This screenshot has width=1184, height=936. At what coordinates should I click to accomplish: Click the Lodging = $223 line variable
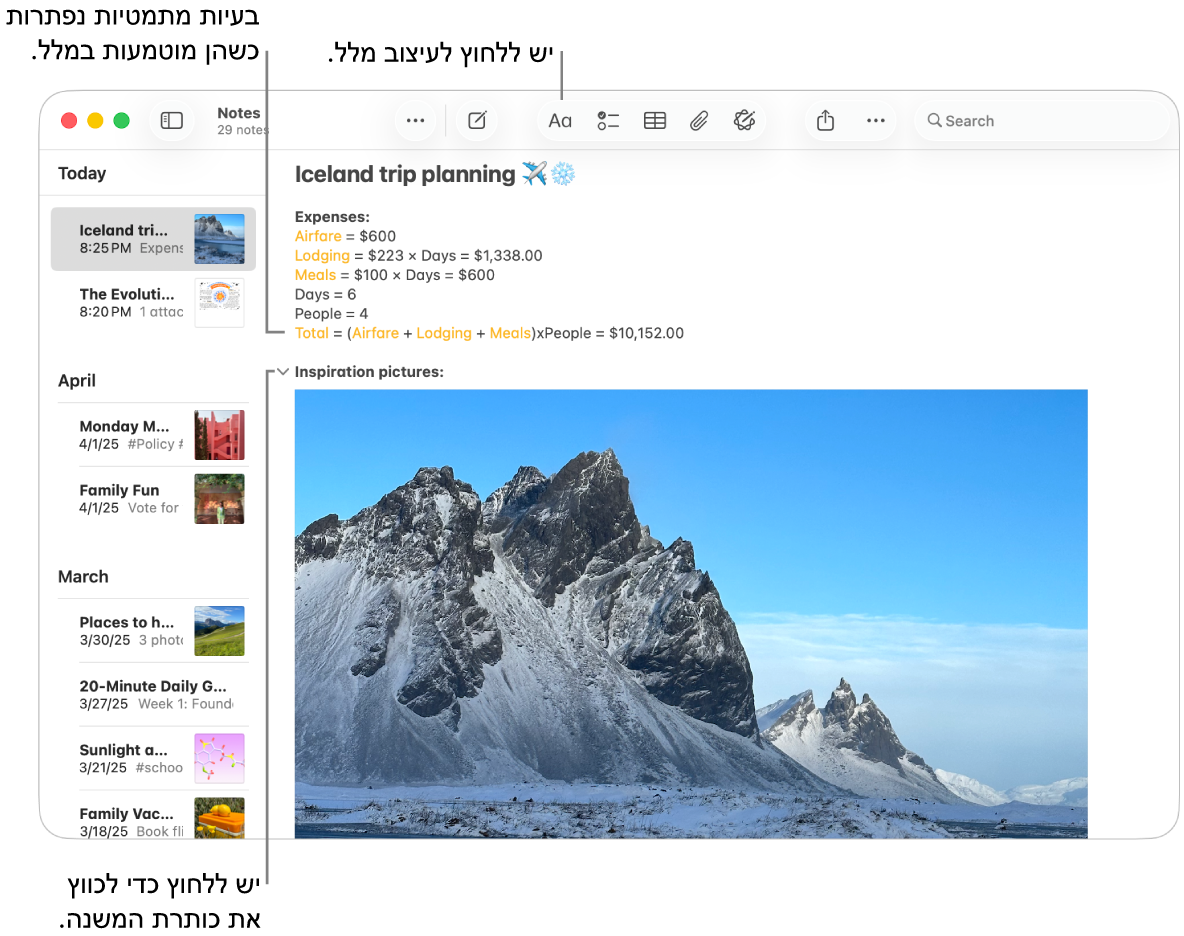(322, 256)
